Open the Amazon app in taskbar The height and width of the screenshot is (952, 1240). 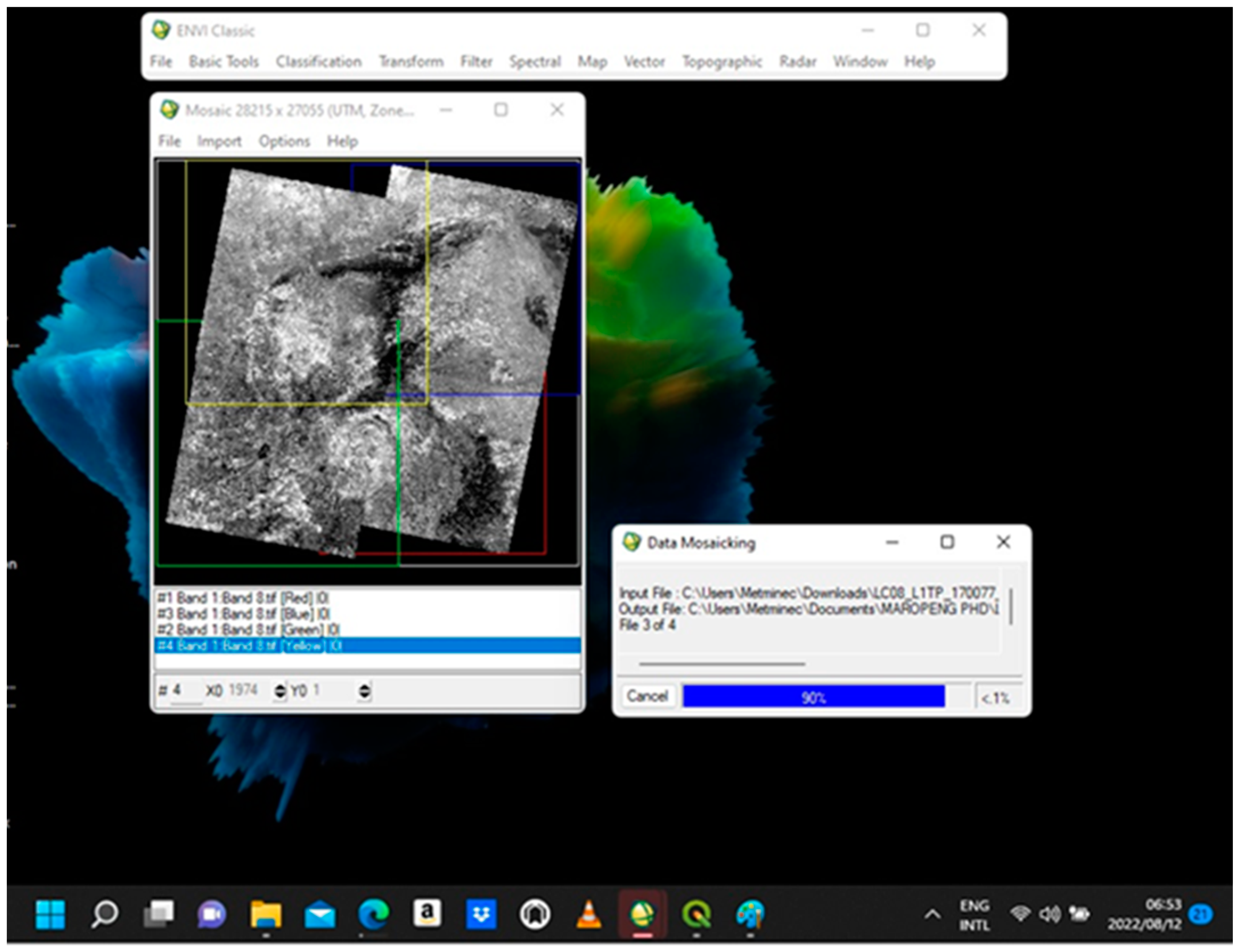pos(427,913)
